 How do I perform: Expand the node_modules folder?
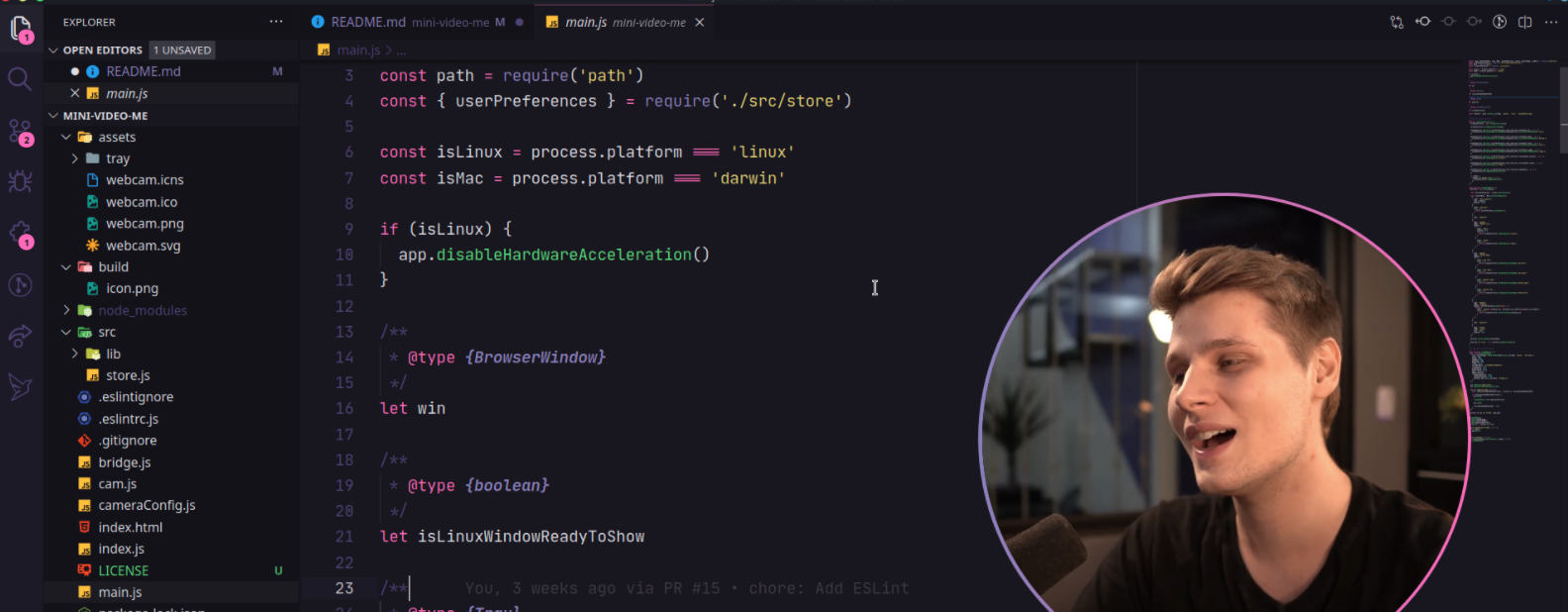tap(65, 310)
